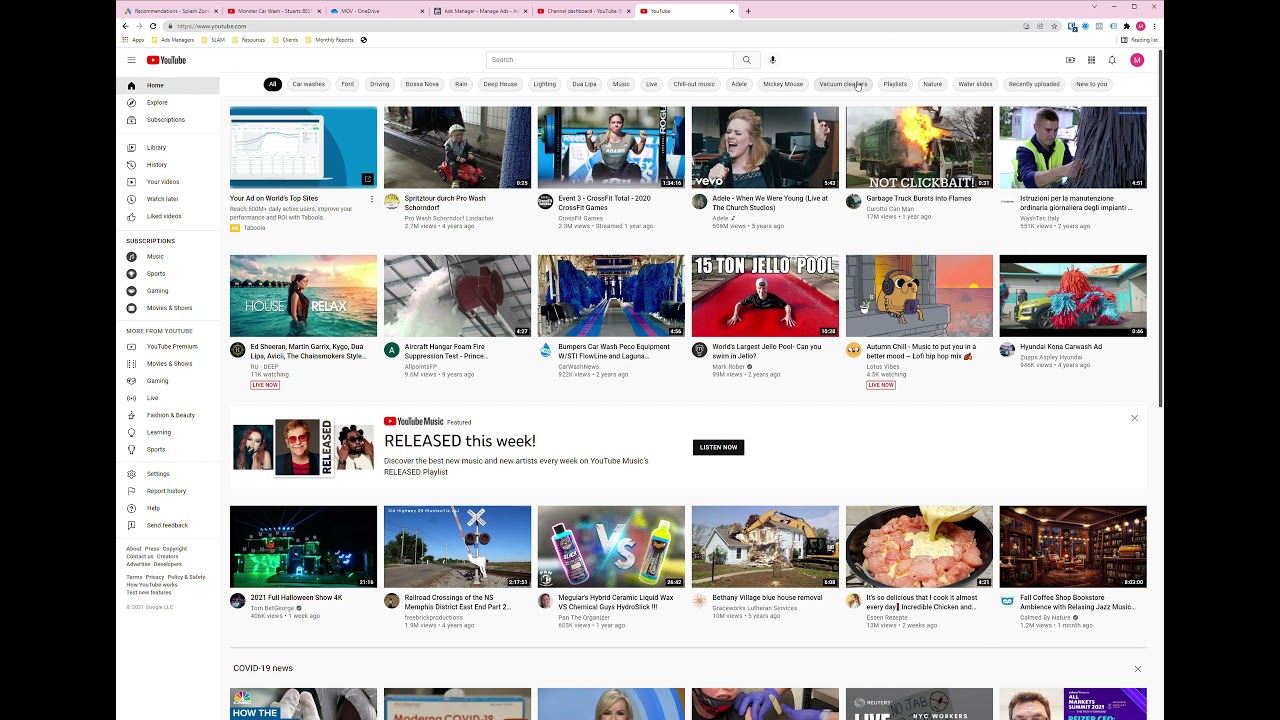Open the YouTube hamburger guide menu
Image resolution: width=1280 pixels, height=720 pixels.
[x=131, y=60]
